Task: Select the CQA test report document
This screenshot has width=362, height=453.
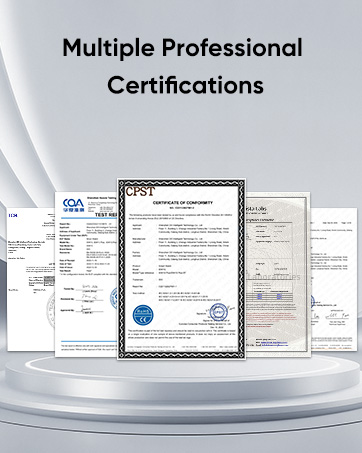Action: 86,274
